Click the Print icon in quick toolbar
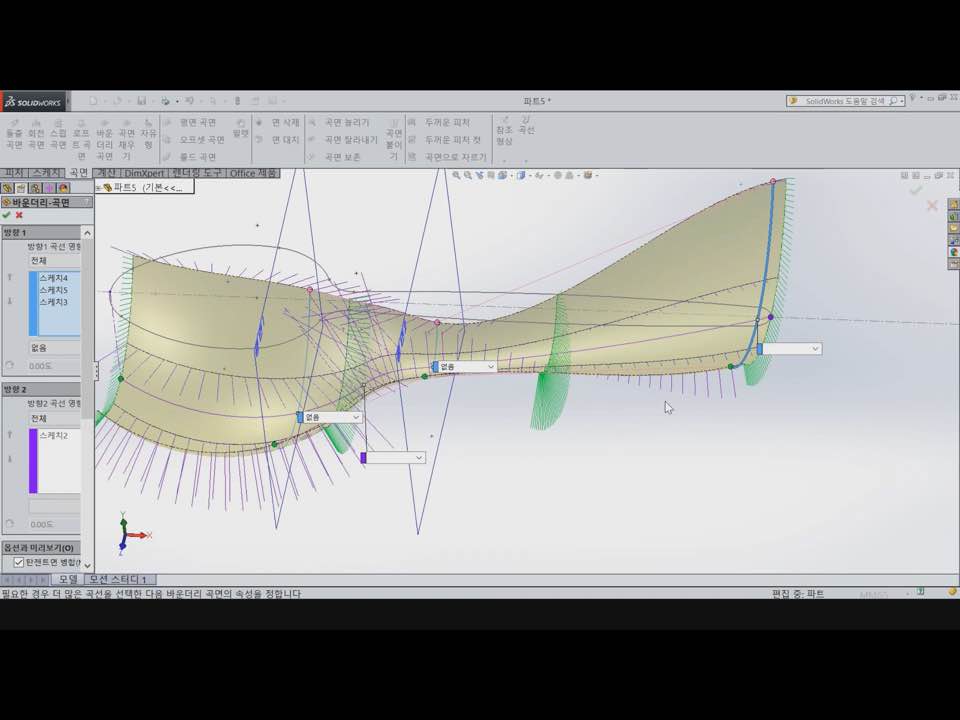The width and height of the screenshot is (960, 720). (165, 100)
